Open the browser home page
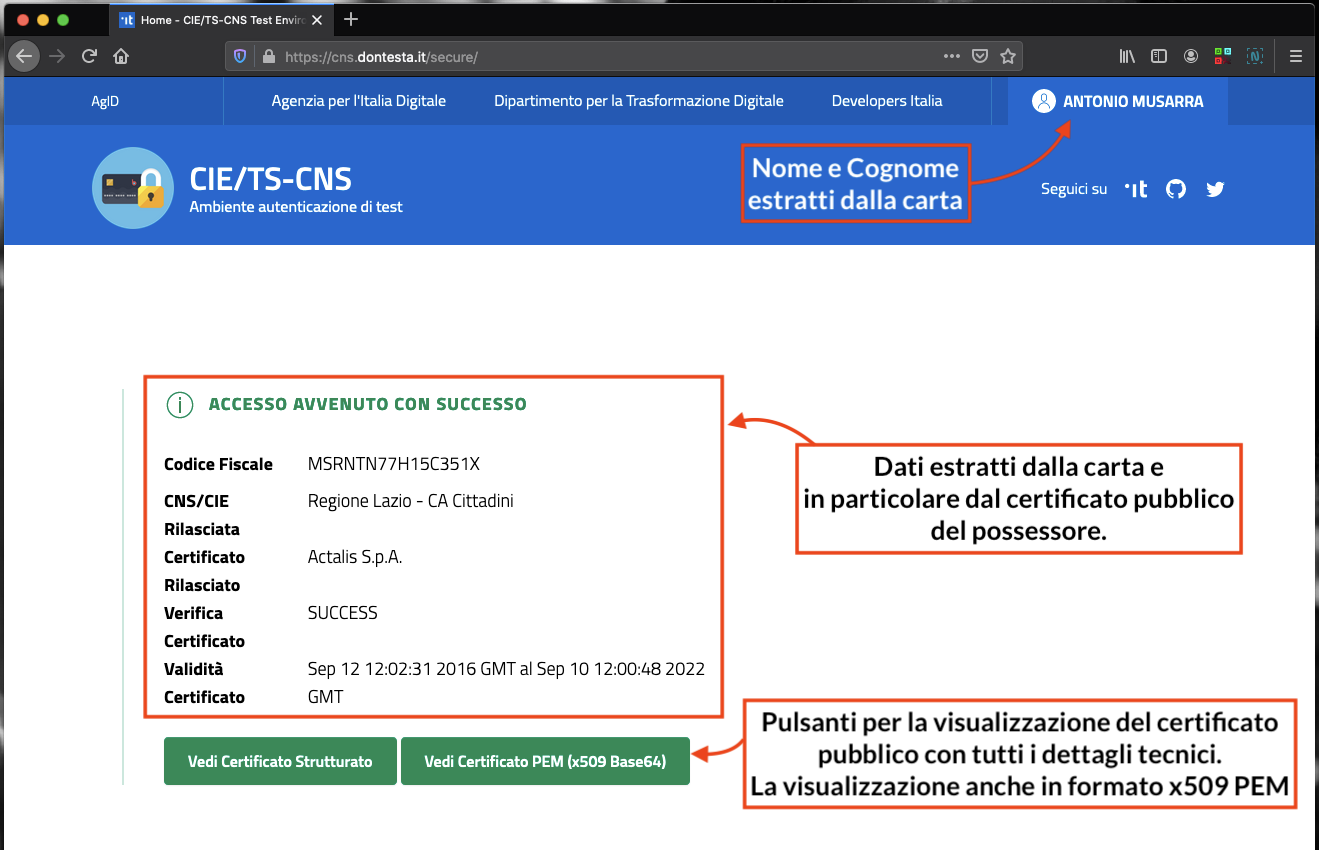1319x850 pixels. [x=121, y=56]
